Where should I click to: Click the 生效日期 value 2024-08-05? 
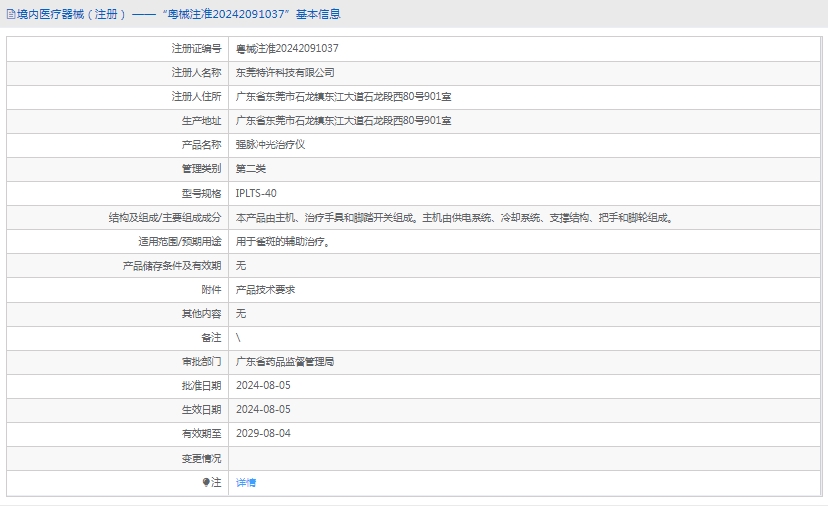pyautogui.click(x=262, y=410)
